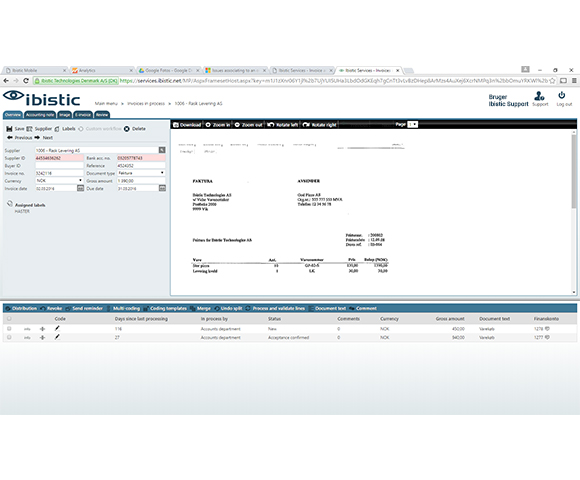Expand the Document type dropdown
The image size is (580, 480).
(141, 173)
